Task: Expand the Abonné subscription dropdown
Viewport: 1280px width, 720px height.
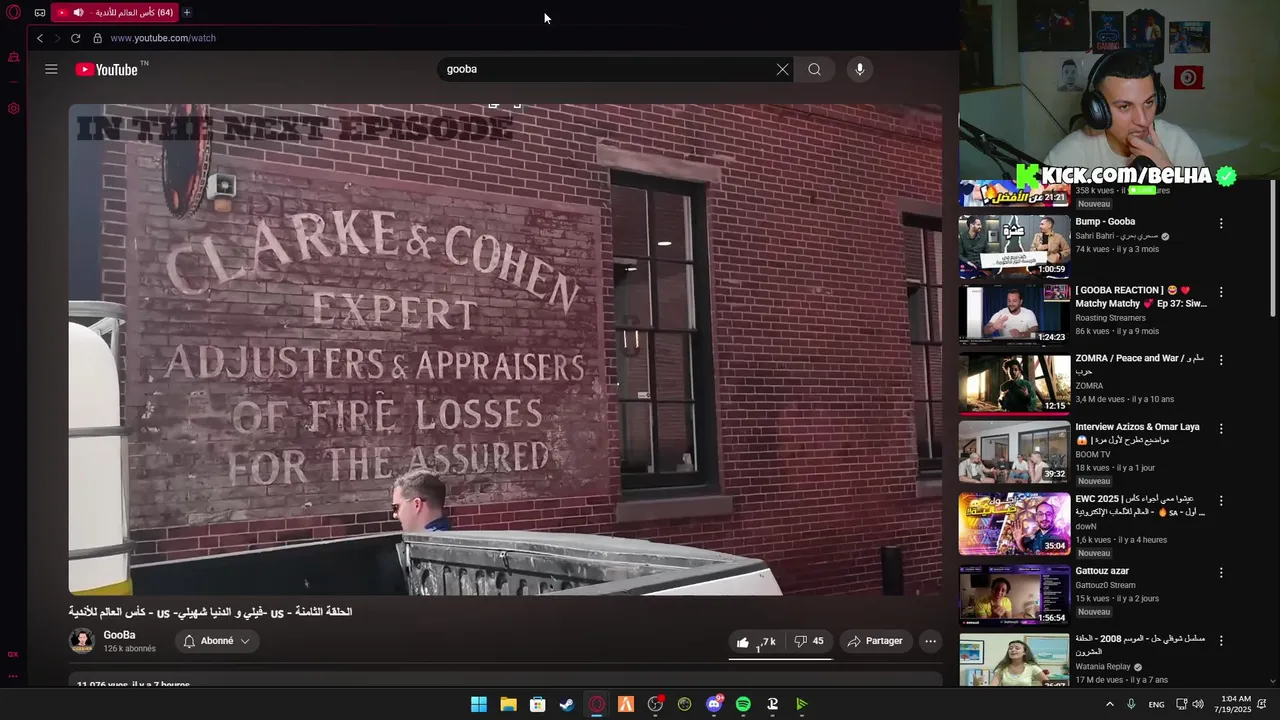Action: click(217, 641)
